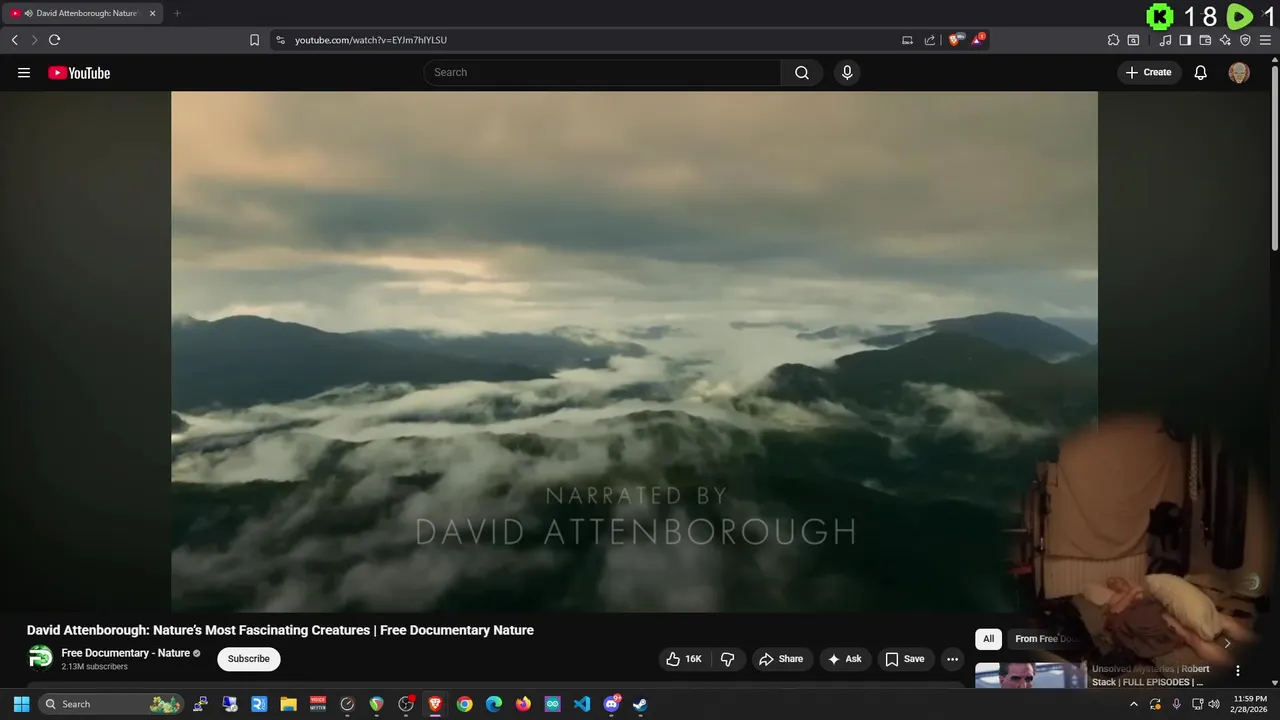The height and width of the screenshot is (720, 1280).
Task: Open Microsoft Edge from taskbar
Action: tap(494, 704)
